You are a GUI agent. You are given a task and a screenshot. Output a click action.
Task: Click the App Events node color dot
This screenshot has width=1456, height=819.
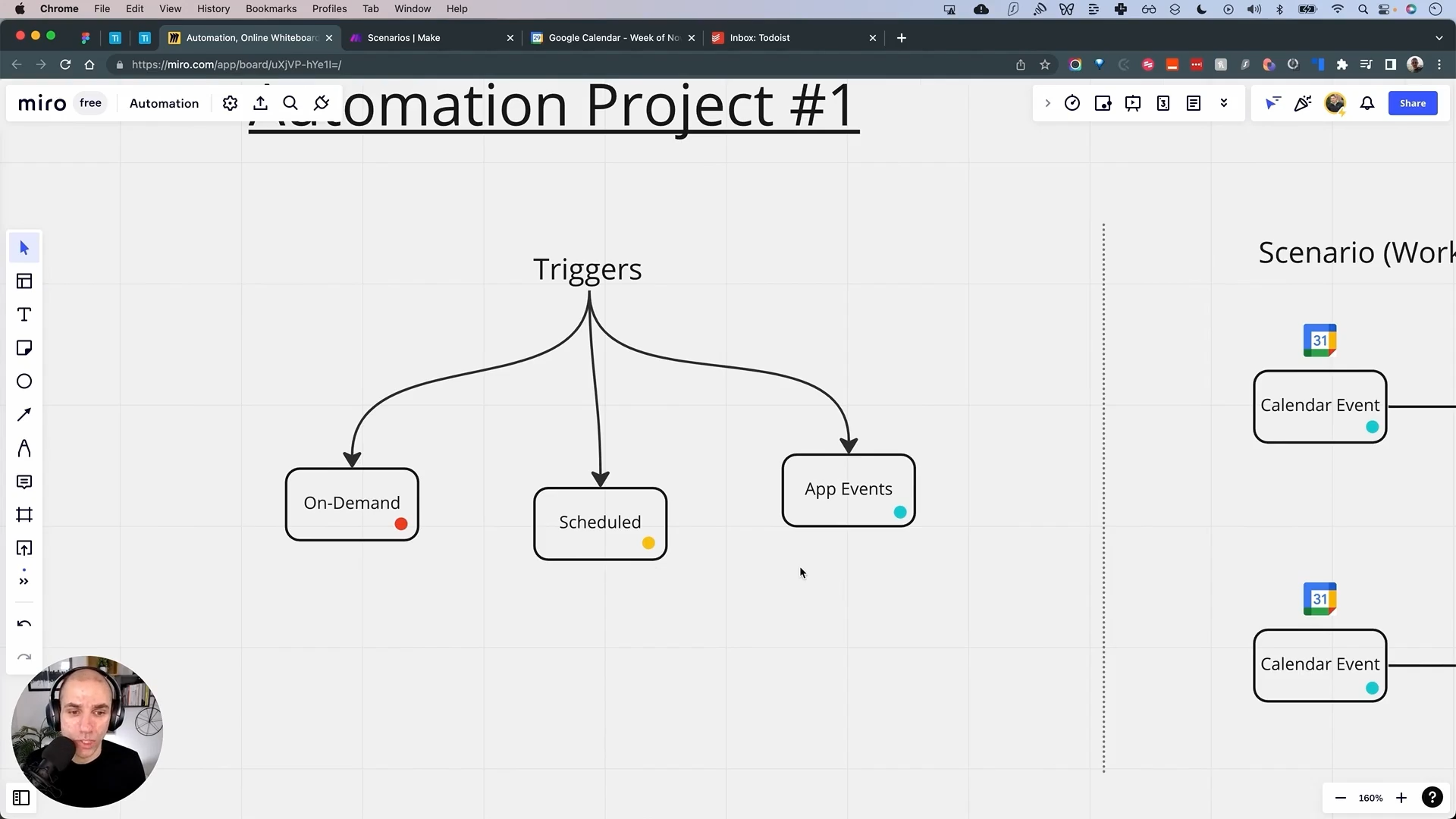tap(899, 513)
